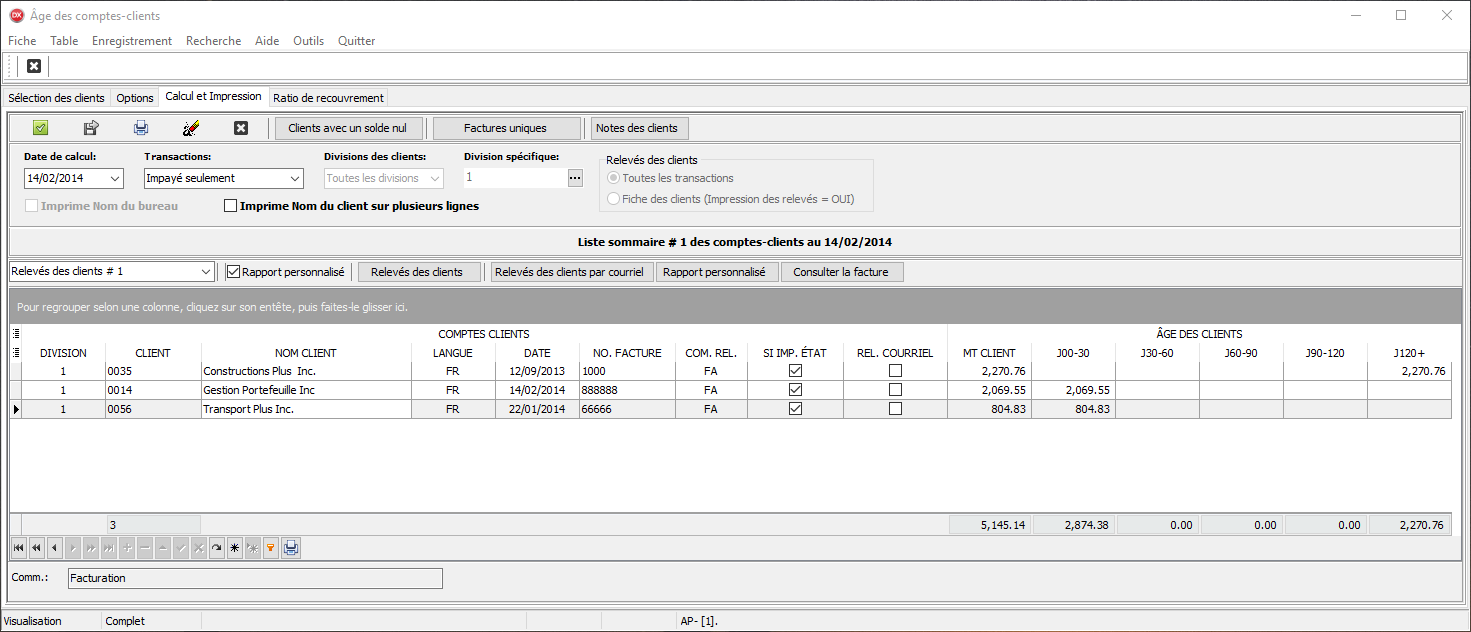Go to the first record in navigator

coord(19,548)
